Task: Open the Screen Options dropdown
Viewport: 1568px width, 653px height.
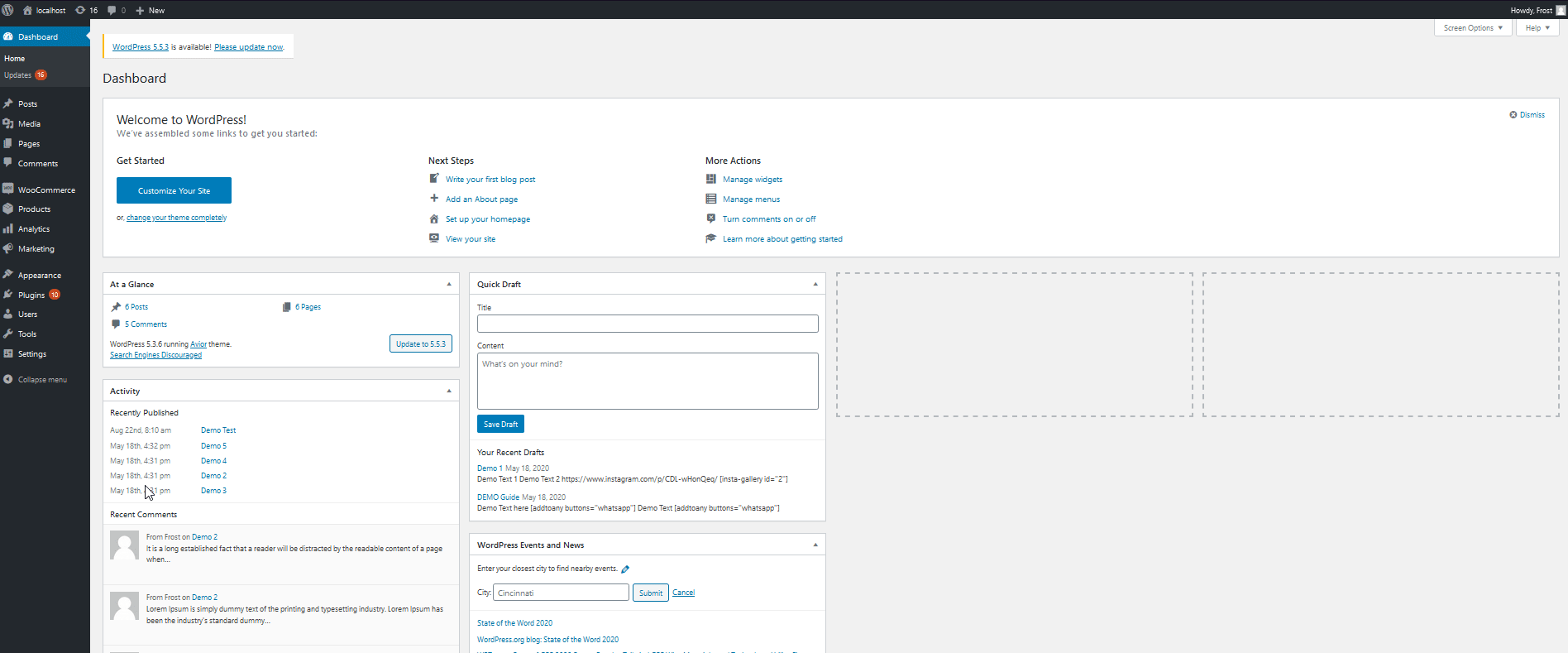Action: click(1473, 27)
